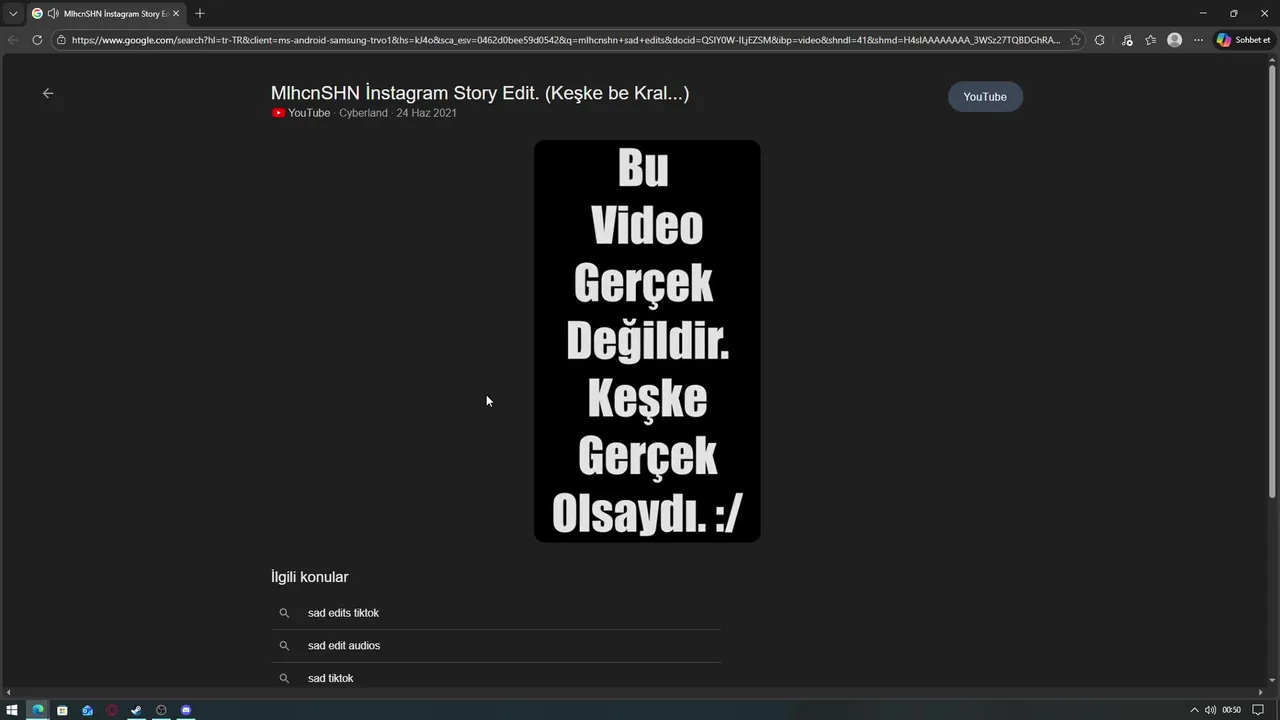1280x720 pixels.
Task: Click the Cyberland channel name
Action: click(363, 113)
